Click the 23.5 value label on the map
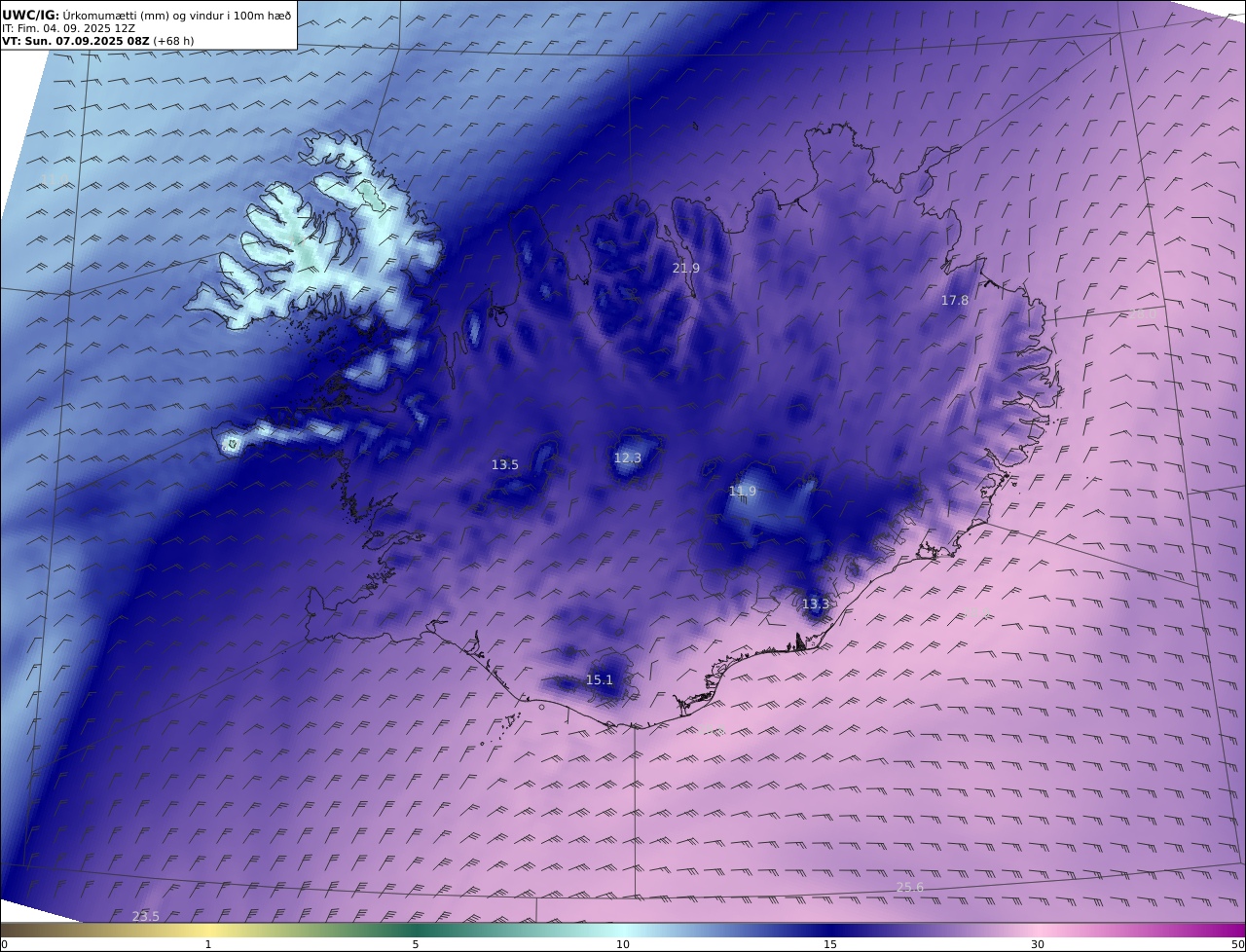 tap(146, 916)
